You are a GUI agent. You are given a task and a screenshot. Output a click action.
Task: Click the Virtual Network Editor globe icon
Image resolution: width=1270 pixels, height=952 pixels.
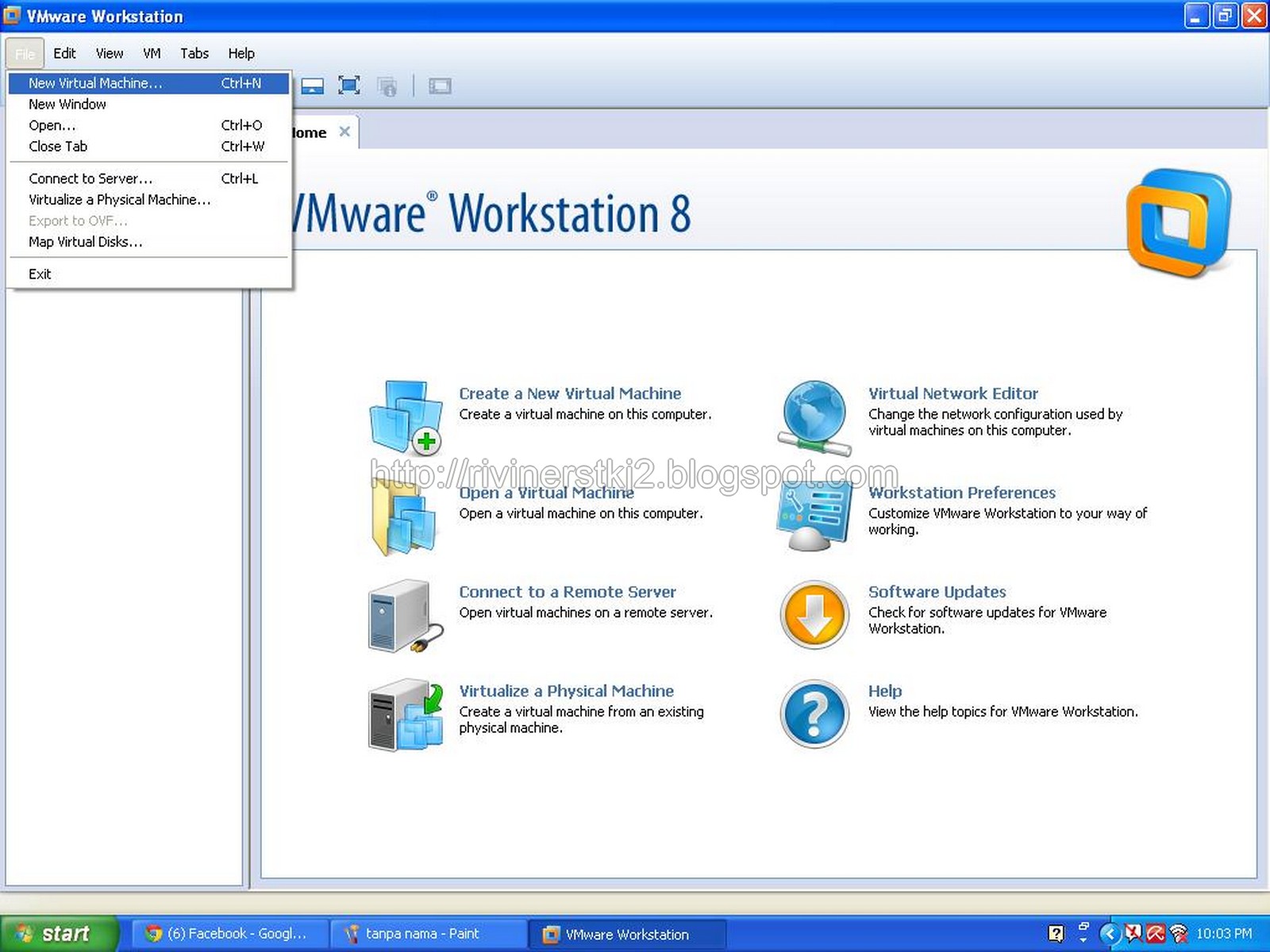pyautogui.click(x=814, y=417)
